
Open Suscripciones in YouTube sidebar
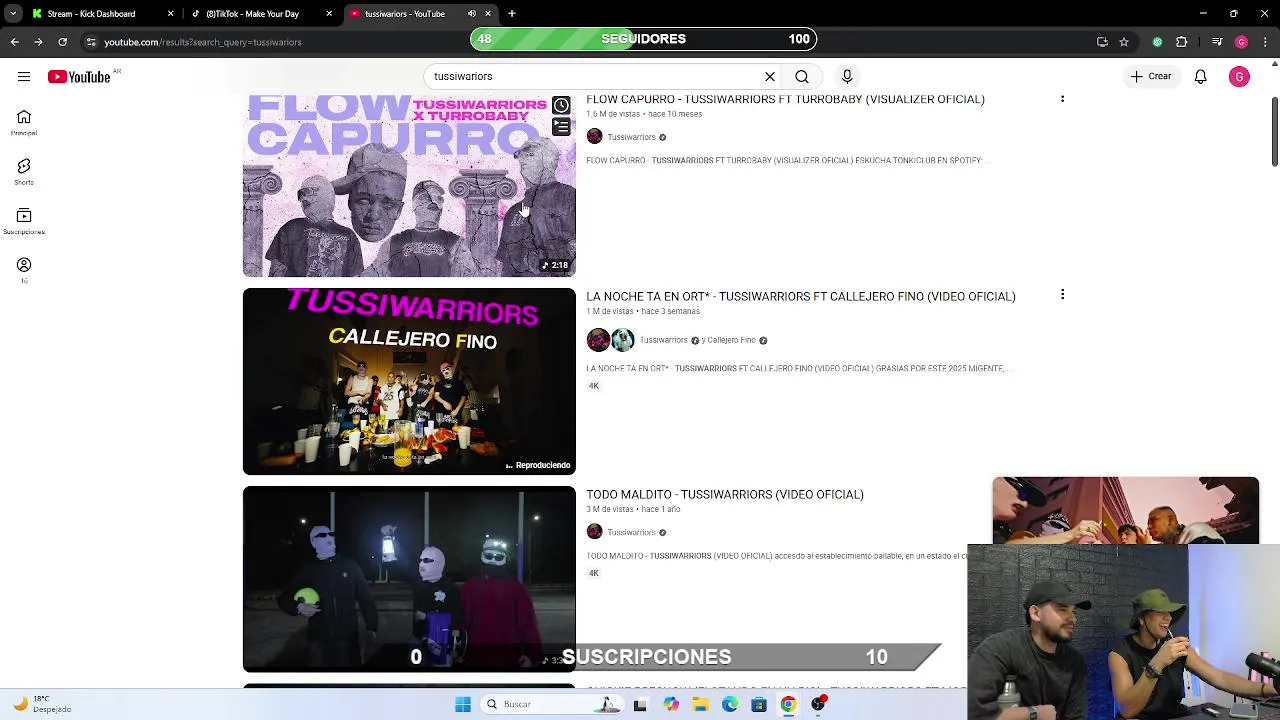[24, 221]
